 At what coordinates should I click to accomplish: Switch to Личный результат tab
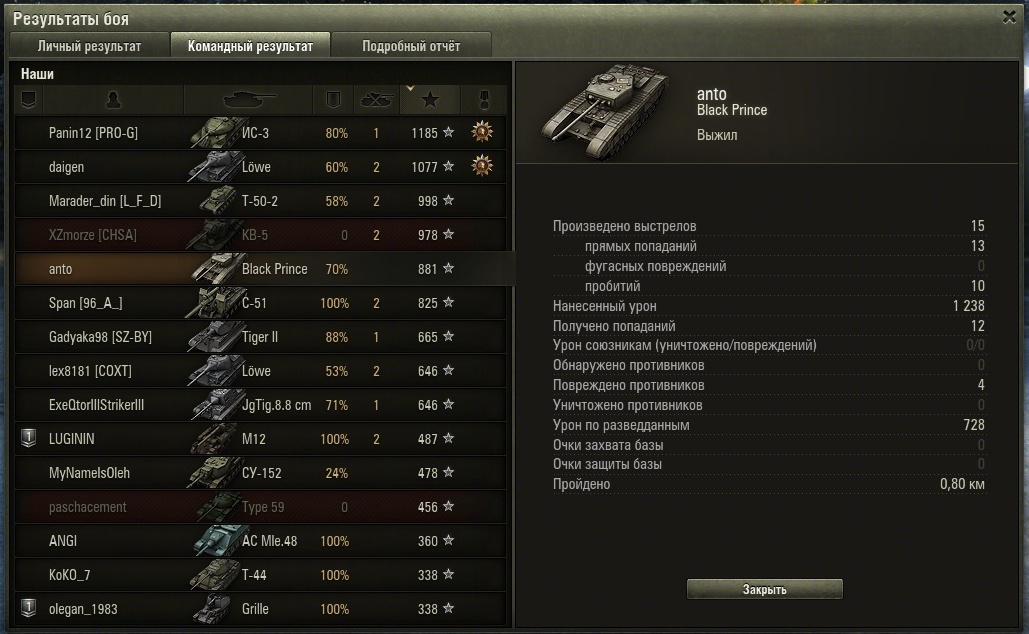[x=89, y=46]
